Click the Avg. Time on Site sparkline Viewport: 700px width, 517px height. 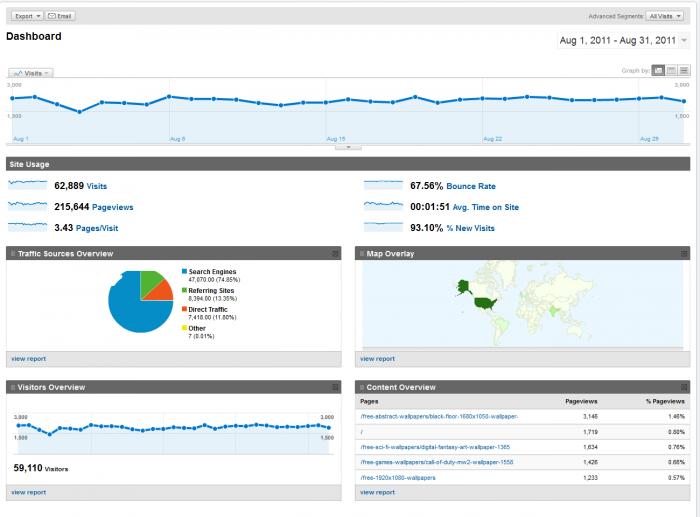point(383,205)
